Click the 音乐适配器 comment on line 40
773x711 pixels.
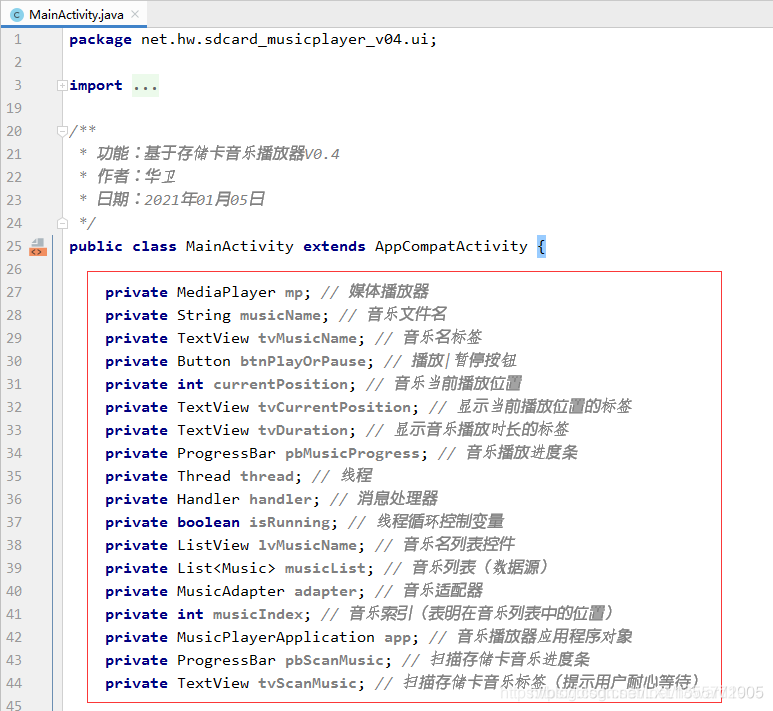coord(443,591)
